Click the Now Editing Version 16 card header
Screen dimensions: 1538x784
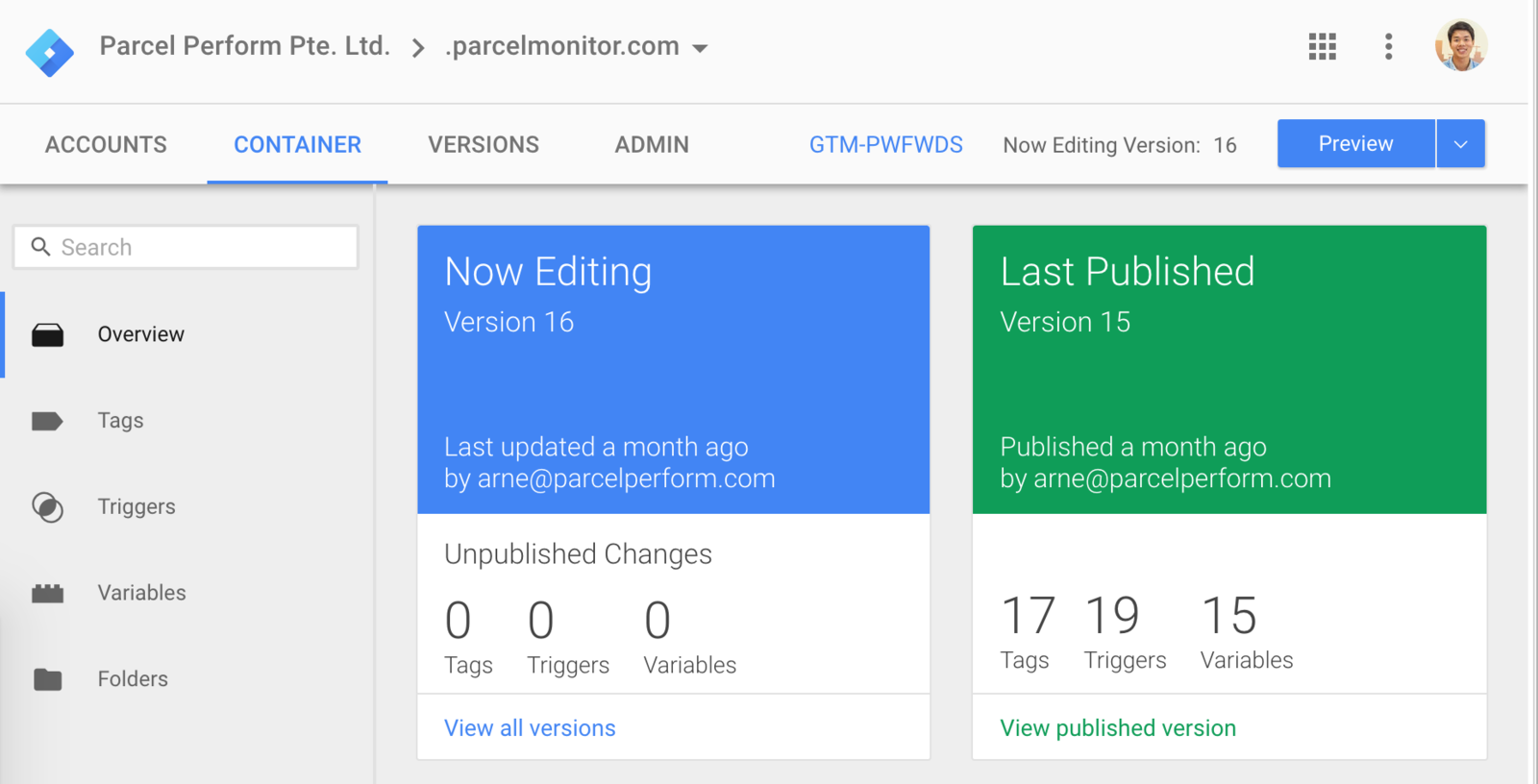point(673,370)
